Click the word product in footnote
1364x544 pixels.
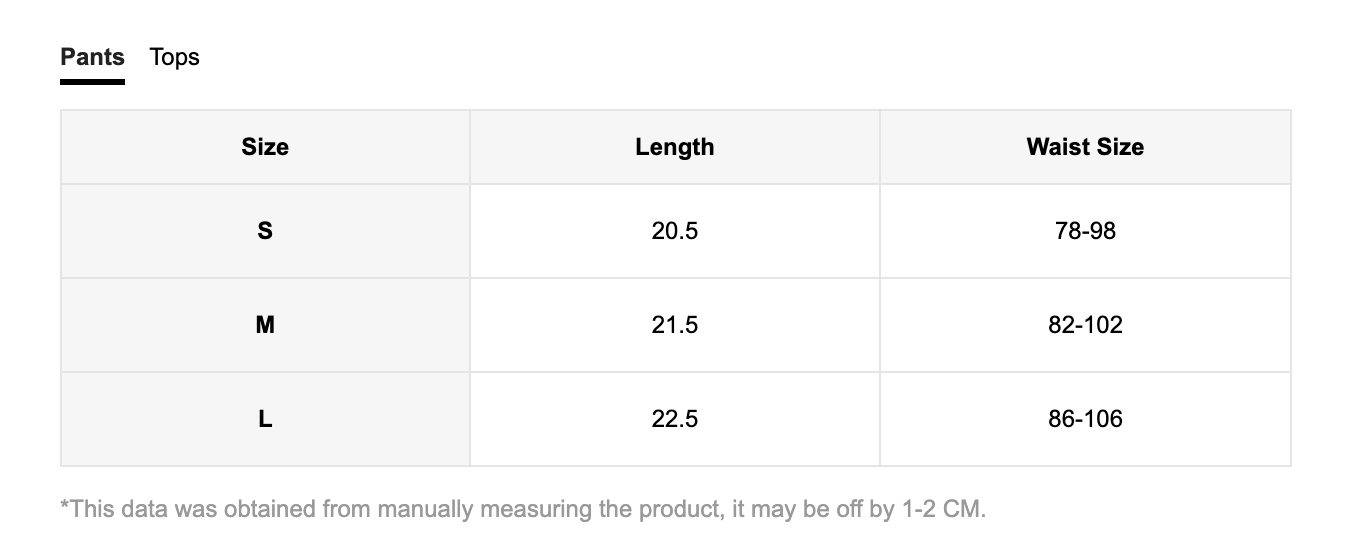point(679,510)
